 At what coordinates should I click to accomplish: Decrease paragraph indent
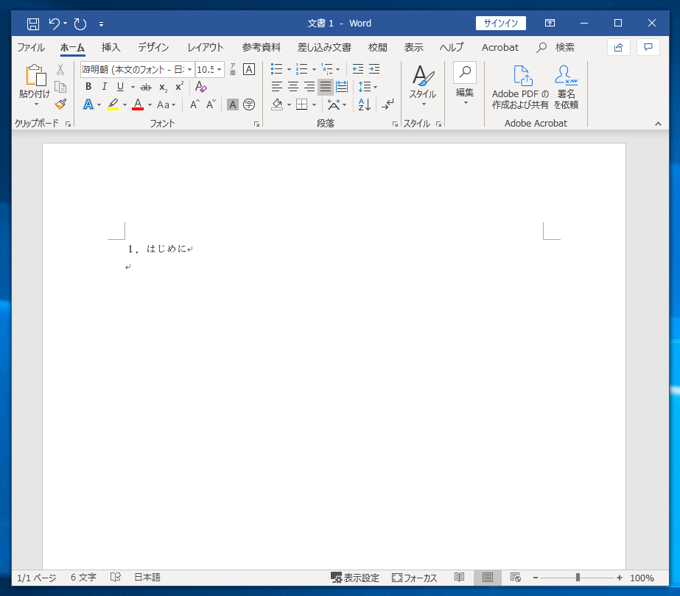pyautogui.click(x=358, y=69)
